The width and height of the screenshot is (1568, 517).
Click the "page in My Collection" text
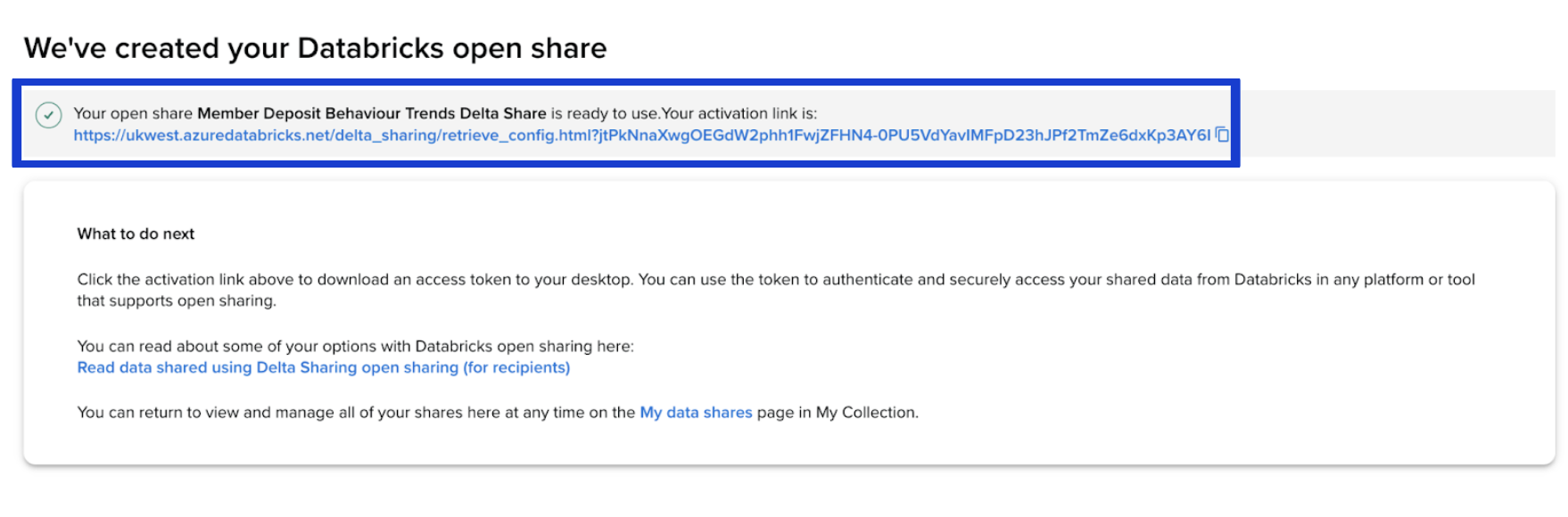(838, 413)
